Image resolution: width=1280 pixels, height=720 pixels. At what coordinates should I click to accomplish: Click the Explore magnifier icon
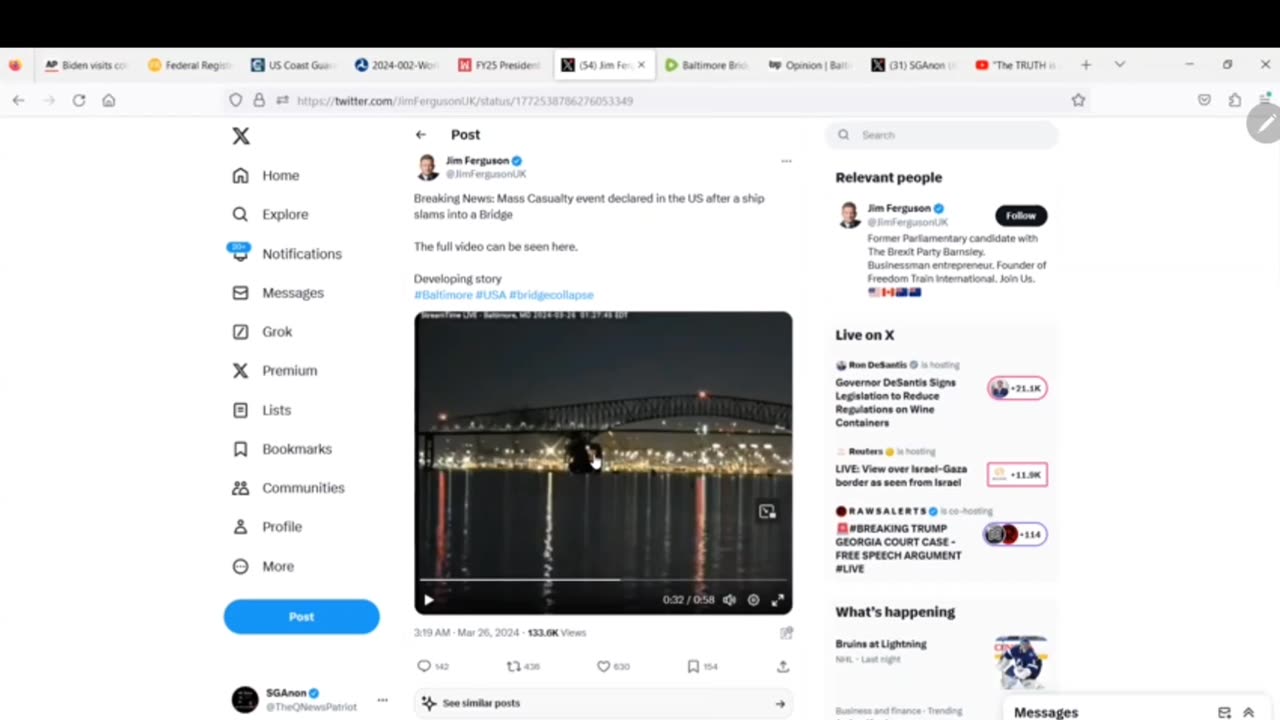click(x=240, y=214)
